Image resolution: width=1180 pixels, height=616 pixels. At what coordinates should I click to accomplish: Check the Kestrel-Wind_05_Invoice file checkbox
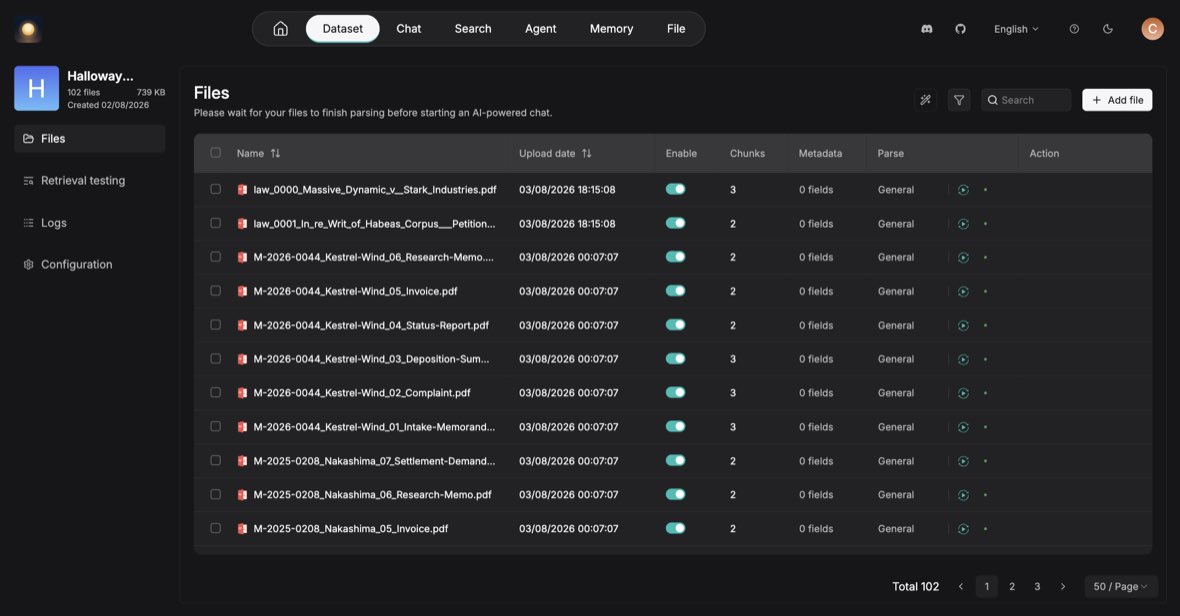pyautogui.click(x=215, y=290)
